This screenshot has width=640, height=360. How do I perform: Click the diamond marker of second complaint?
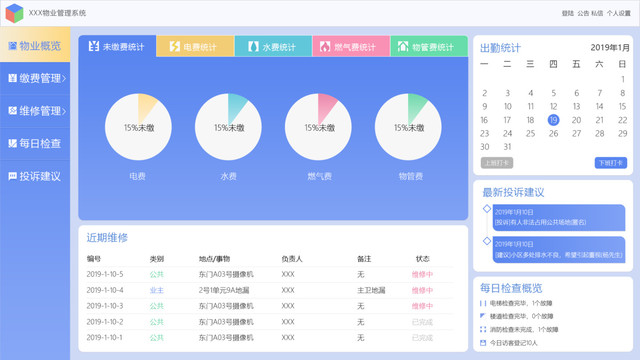487,241
